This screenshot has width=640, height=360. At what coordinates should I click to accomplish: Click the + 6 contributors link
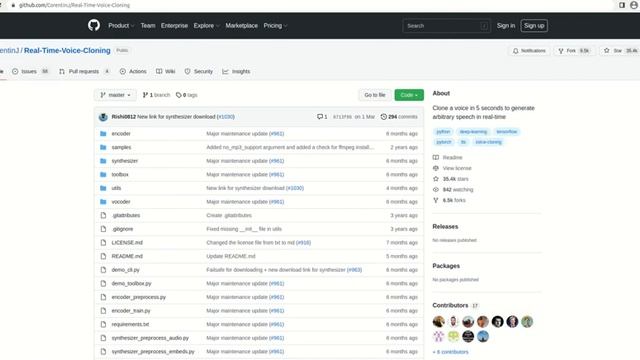click(450, 352)
